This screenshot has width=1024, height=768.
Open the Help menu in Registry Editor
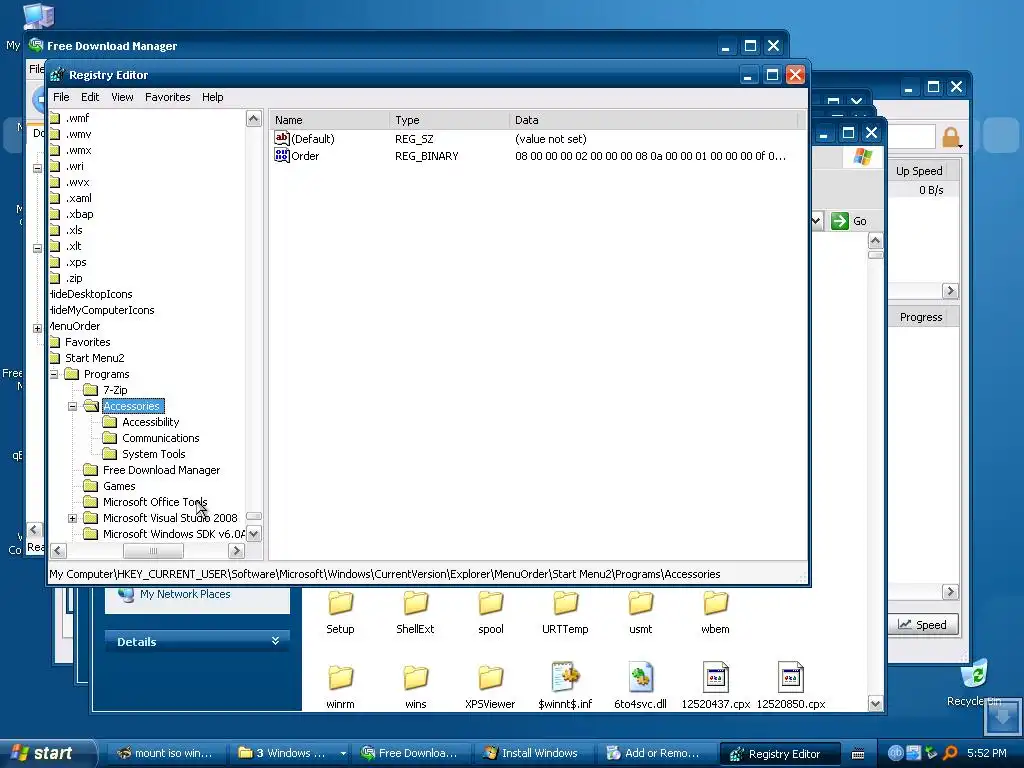[x=212, y=97]
